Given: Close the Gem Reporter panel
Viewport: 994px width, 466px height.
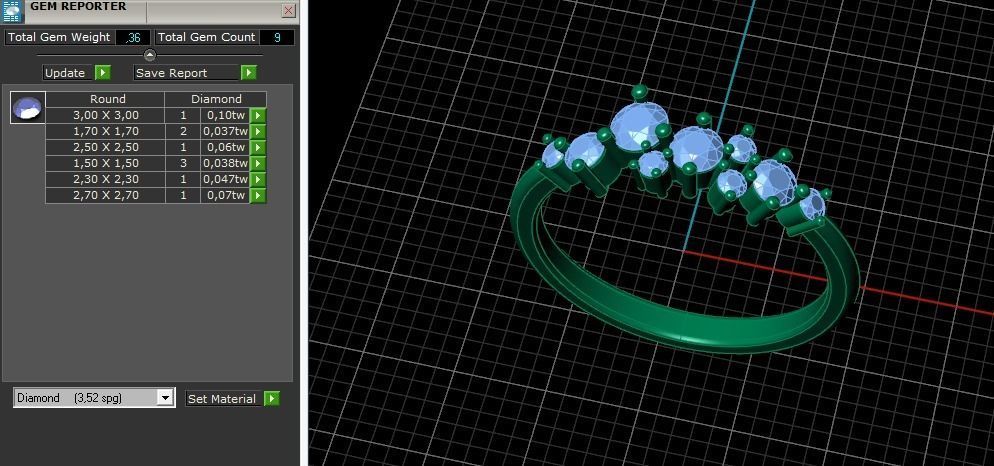Looking at the screenshot, I should click(288, 10).
